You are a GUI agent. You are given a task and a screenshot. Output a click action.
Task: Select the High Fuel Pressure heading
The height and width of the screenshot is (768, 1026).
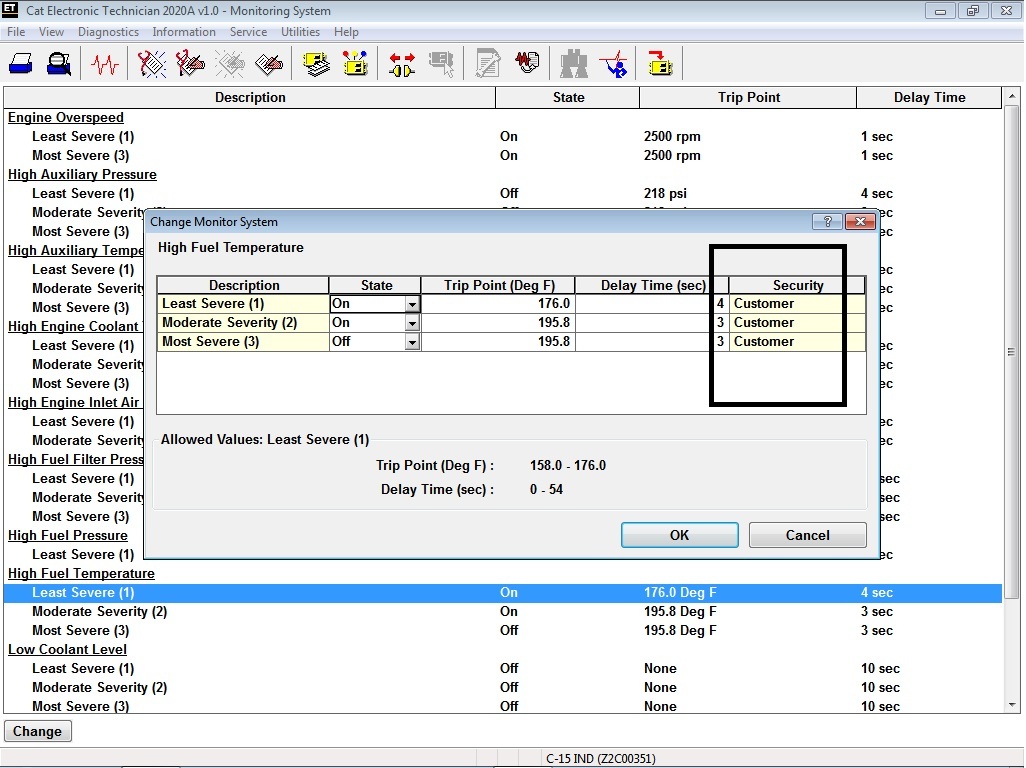point(67,536)
